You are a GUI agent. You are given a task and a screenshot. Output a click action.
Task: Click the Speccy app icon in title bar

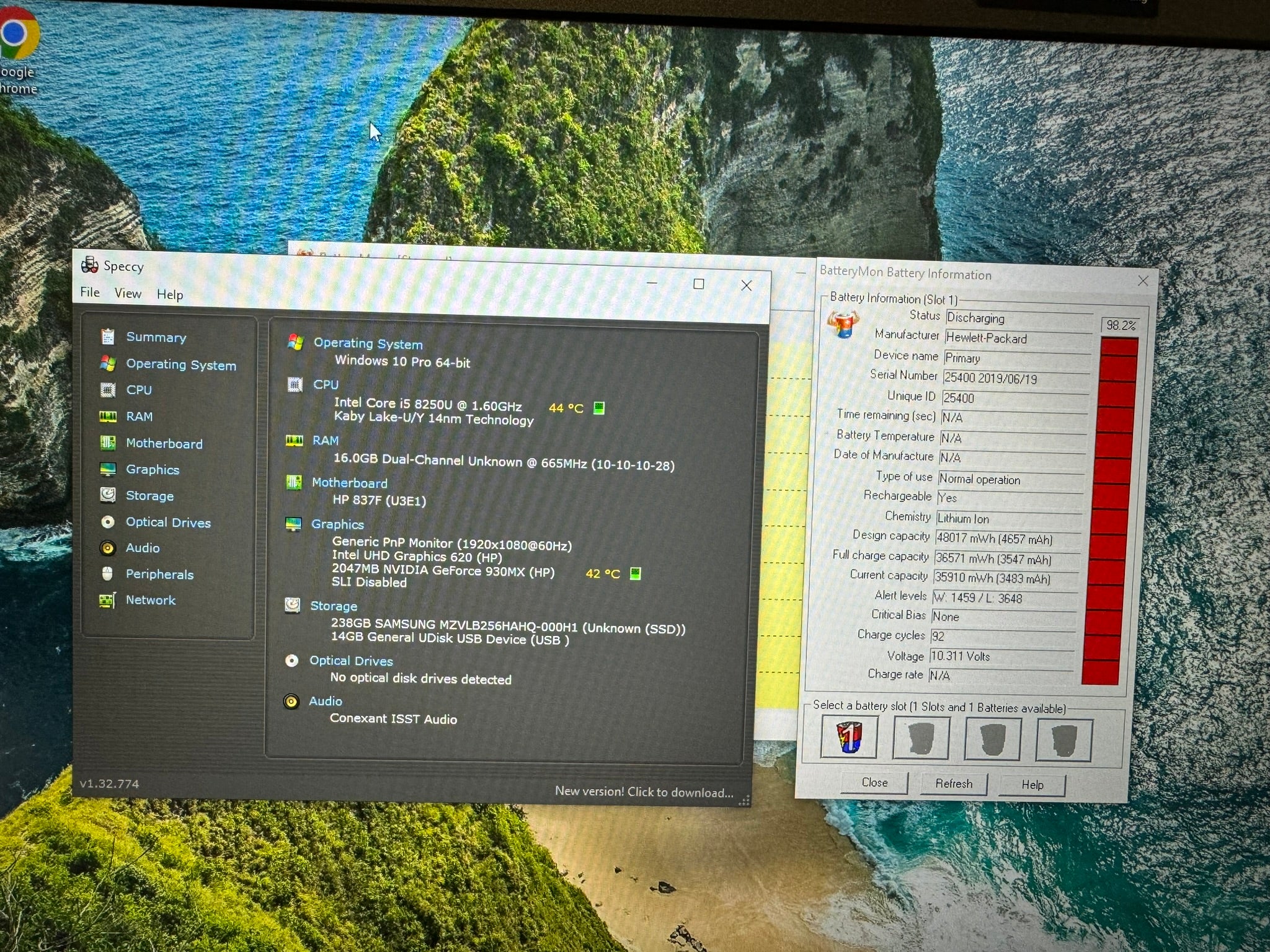point(90,265)
